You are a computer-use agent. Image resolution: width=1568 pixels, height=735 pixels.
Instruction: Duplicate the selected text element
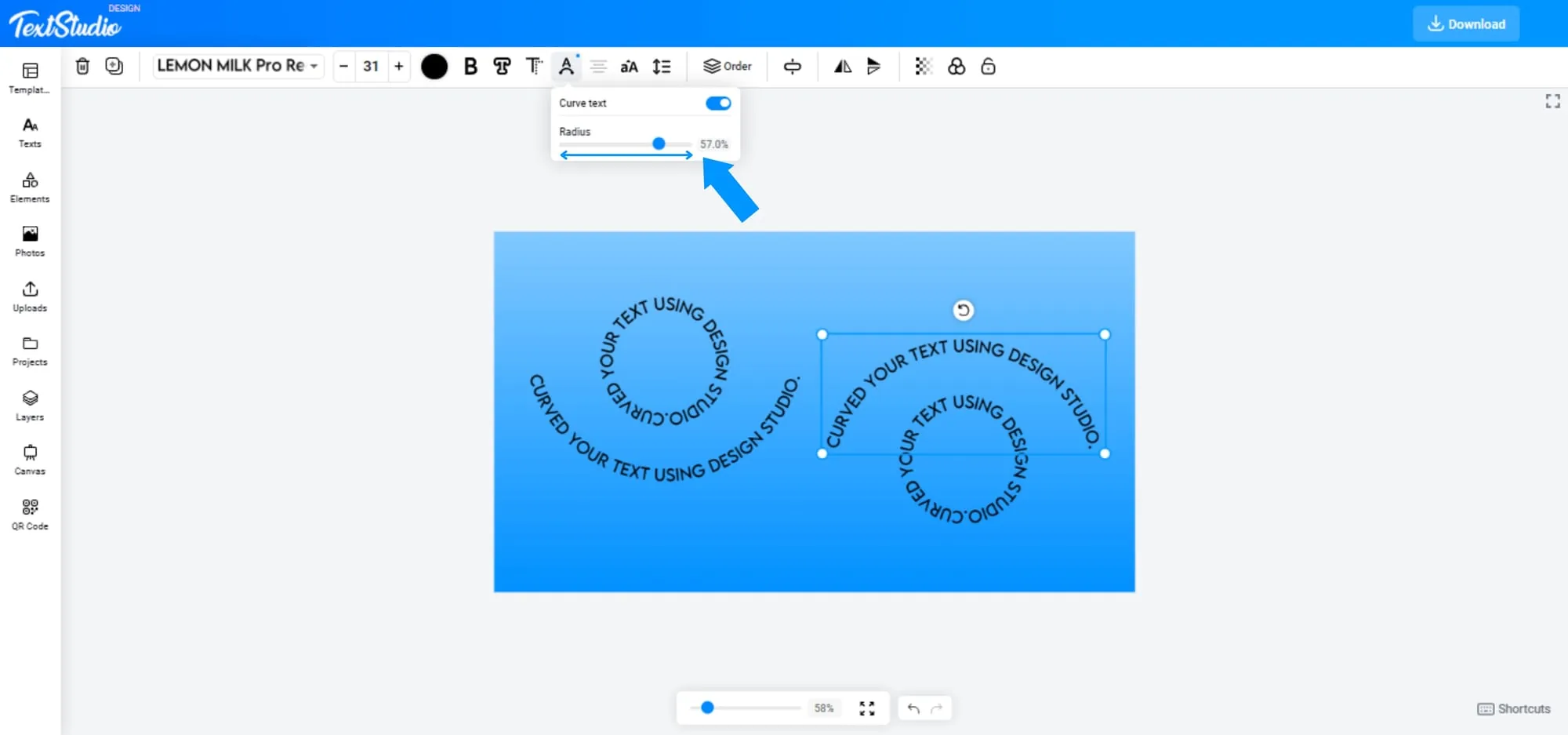(114, 67)
